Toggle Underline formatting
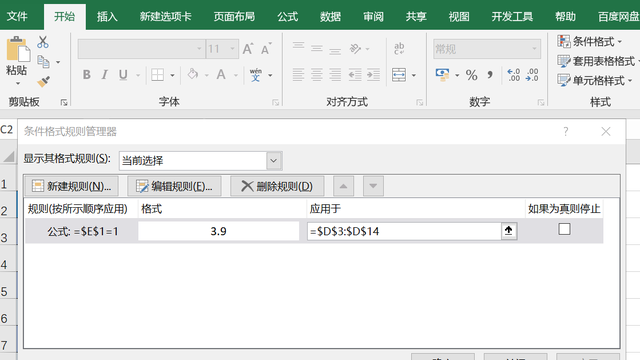The width and height of the screenshot is (640, 360). (123, 75)
